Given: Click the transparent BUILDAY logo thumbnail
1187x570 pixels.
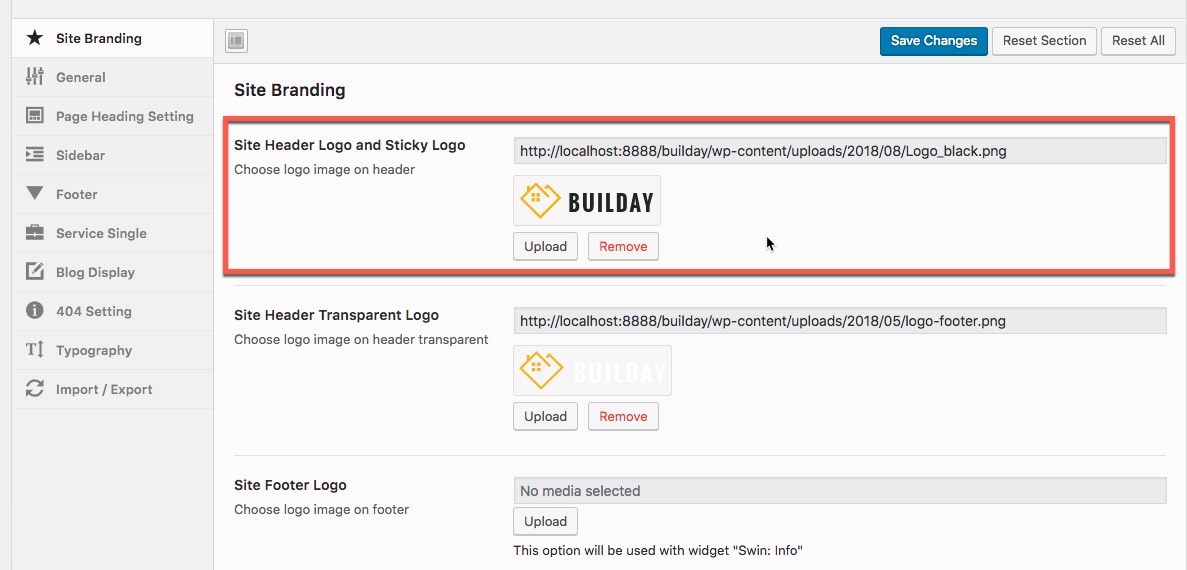Looking at the screenshot, I should [x=592, y=370].
